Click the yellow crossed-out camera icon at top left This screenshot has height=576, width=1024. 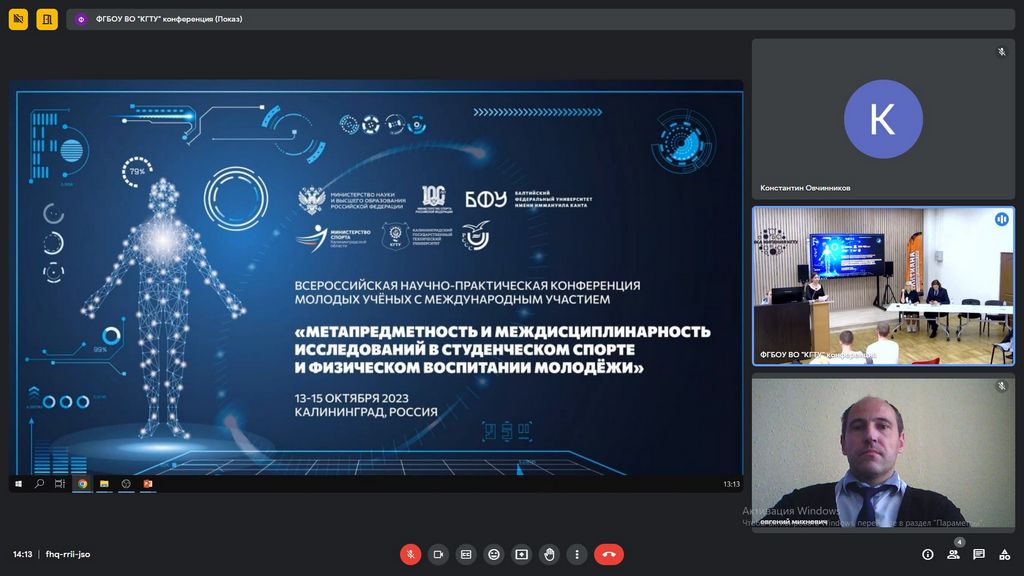[18, 19]
